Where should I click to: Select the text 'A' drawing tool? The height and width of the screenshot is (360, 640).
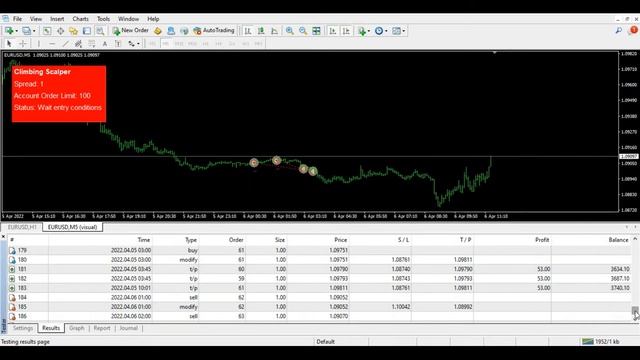(105, 44)
